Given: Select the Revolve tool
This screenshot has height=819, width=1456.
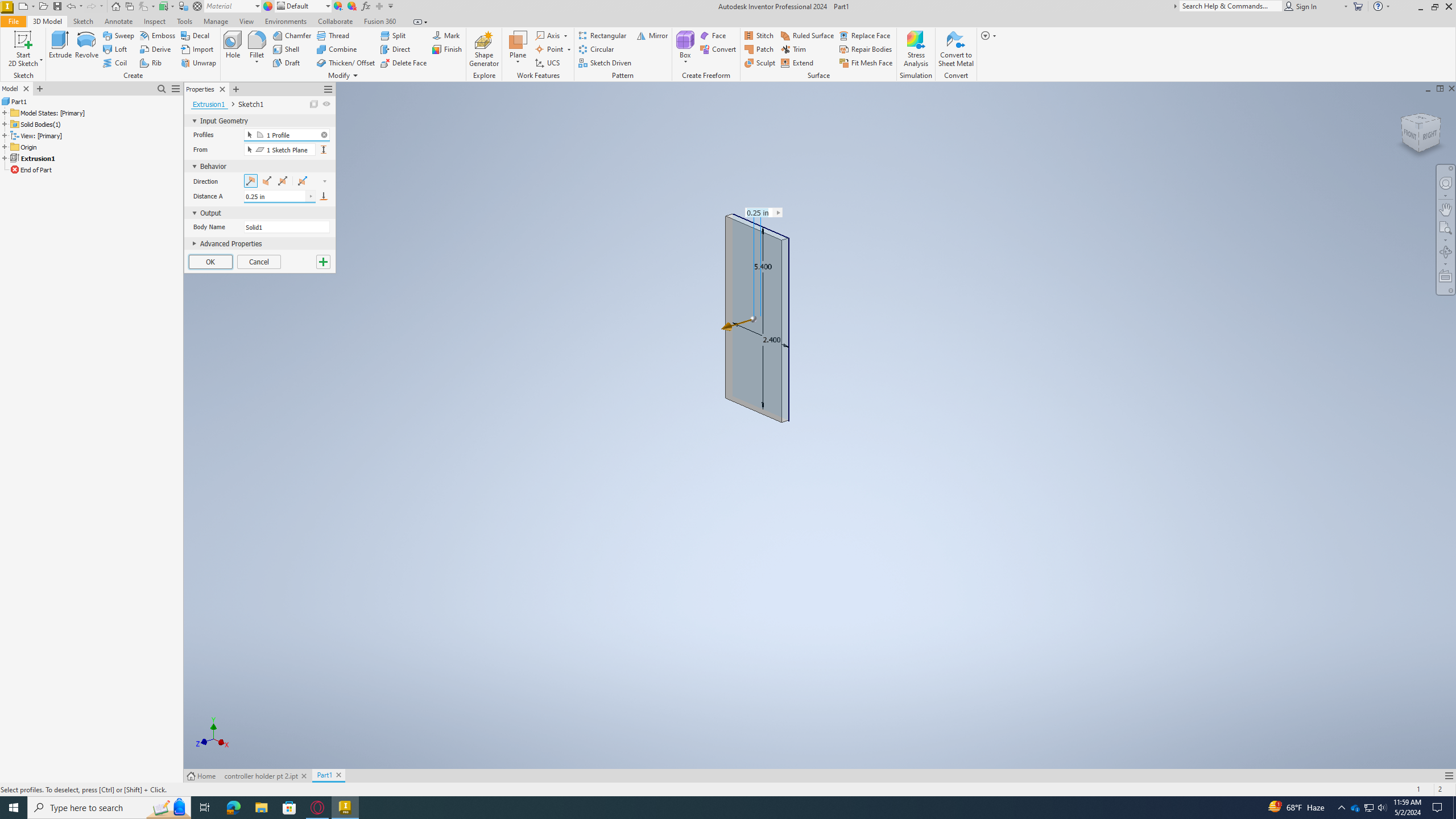Looking at the screenshot, I should coord(86,45).
